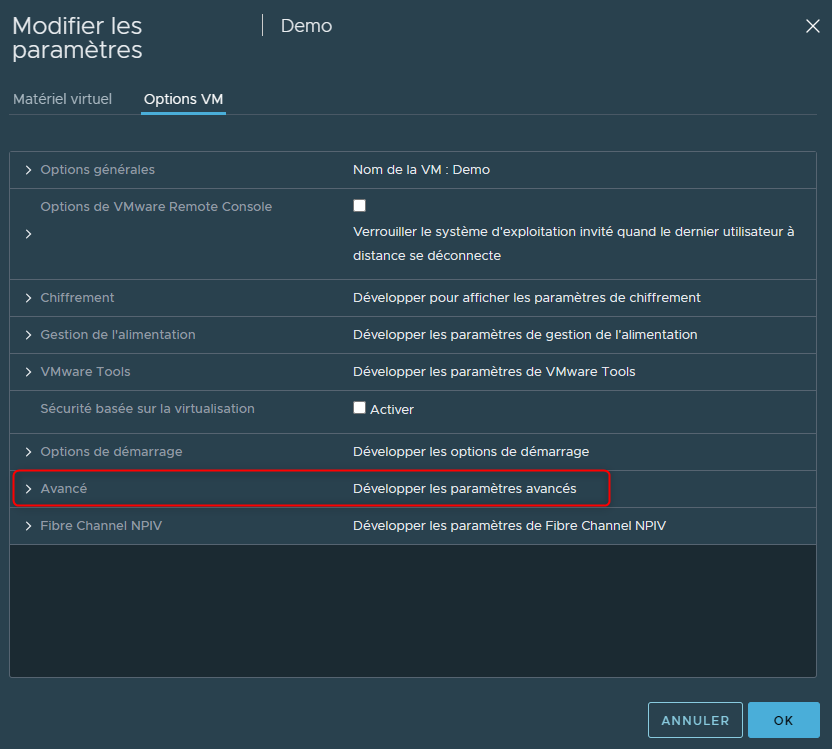Expand the Fibre Channel NPIV chevron
Image resolution: width=832 pixels, height=749 pixels.
pyautogui.click(x=29, y=526)
